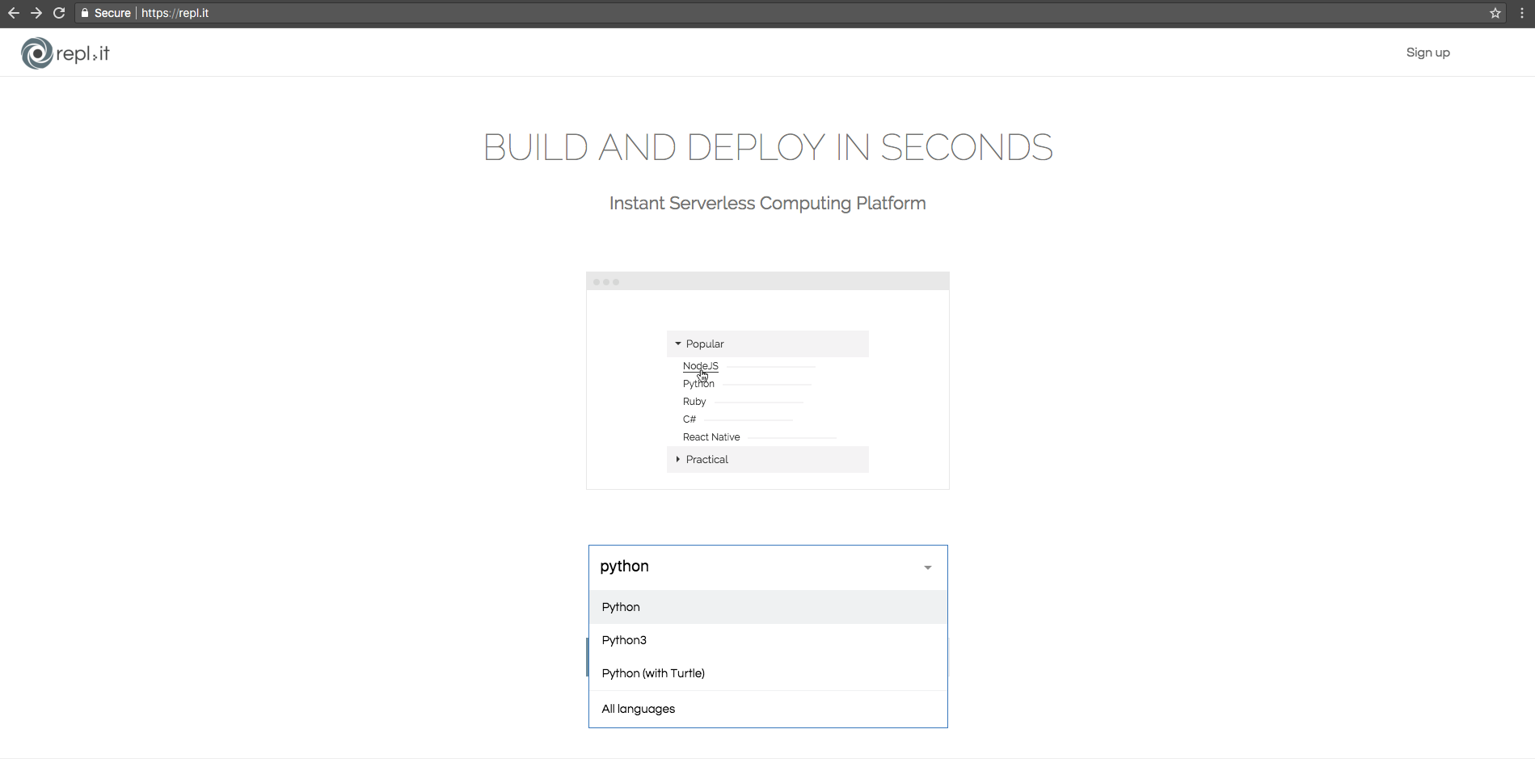Bookmark this page with the star icon
The height and width of the screenshot is (784, 1535).
click(x=1495, y=13)
